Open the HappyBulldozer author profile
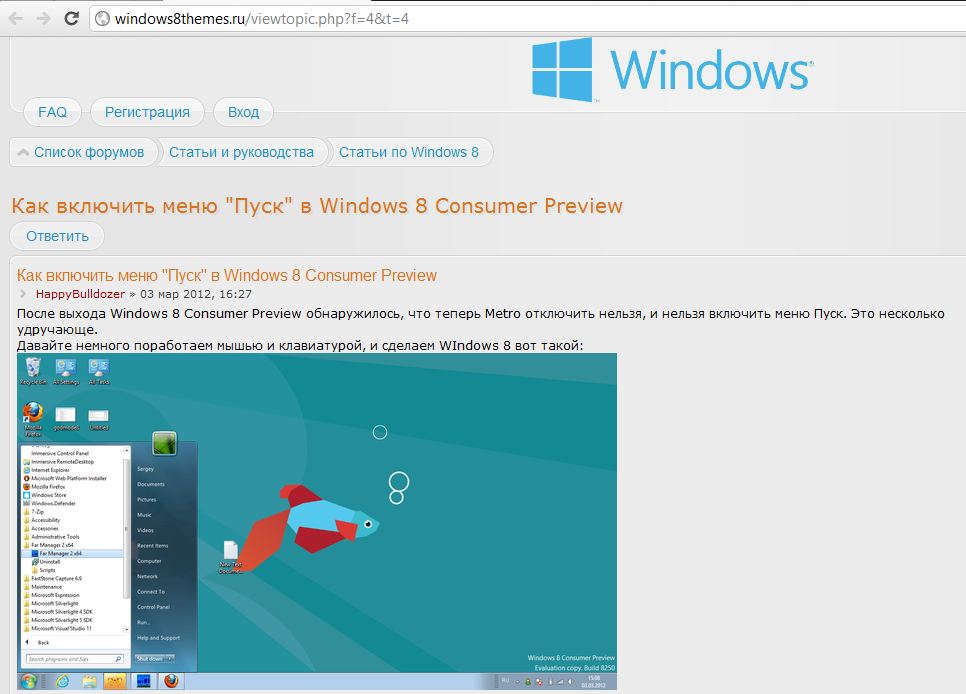This screenshot has width=966, height=694. coord(80,294)
